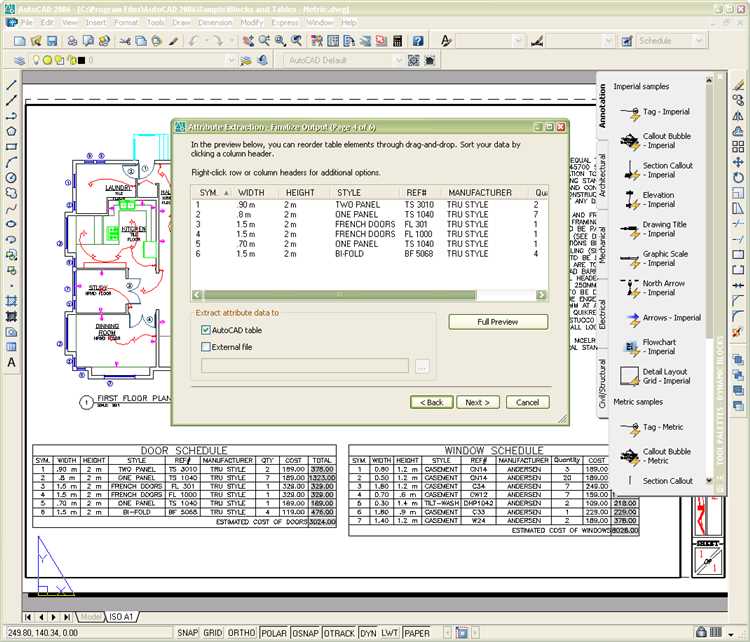This screenshot has height=642, width=750.
Task: Open the Schedule table style dropdown
Action: click(699, 41)
